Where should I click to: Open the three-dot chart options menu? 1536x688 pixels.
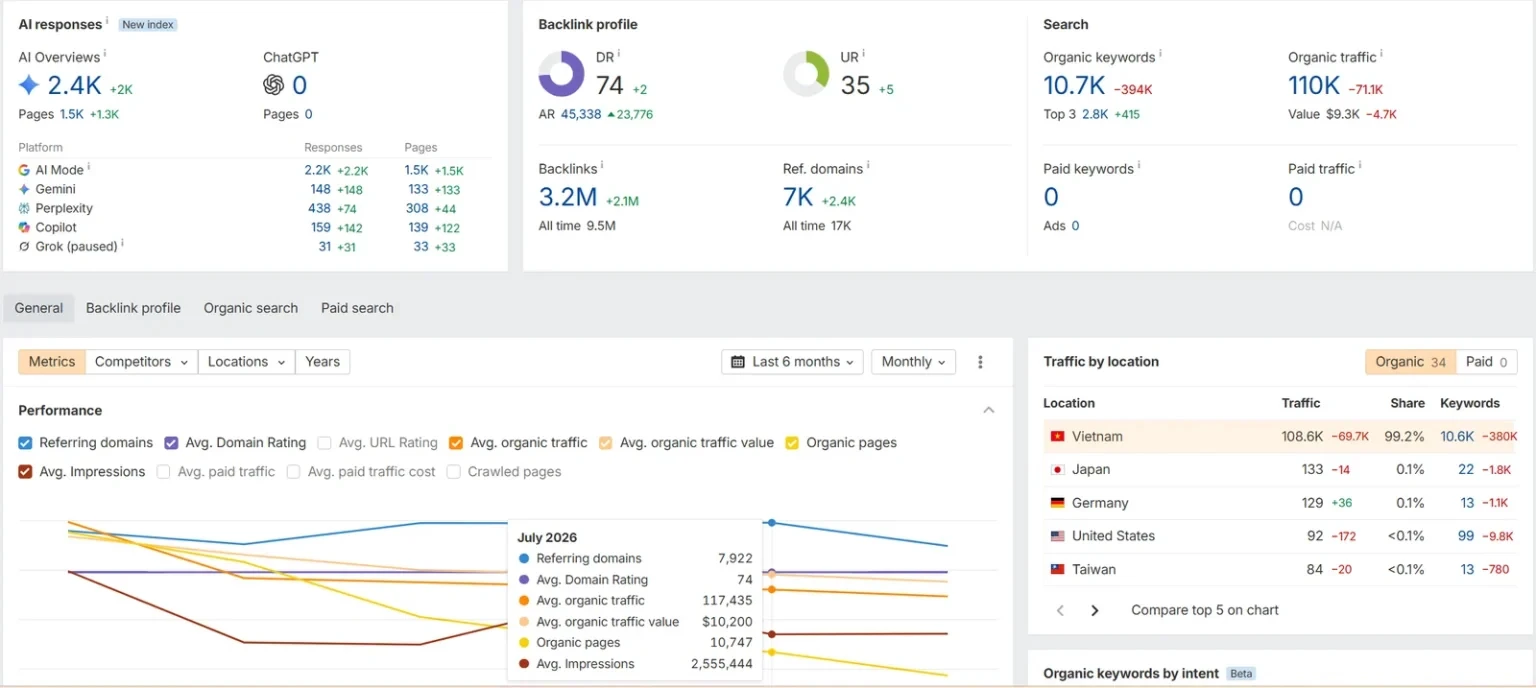[x=980, y=362]
